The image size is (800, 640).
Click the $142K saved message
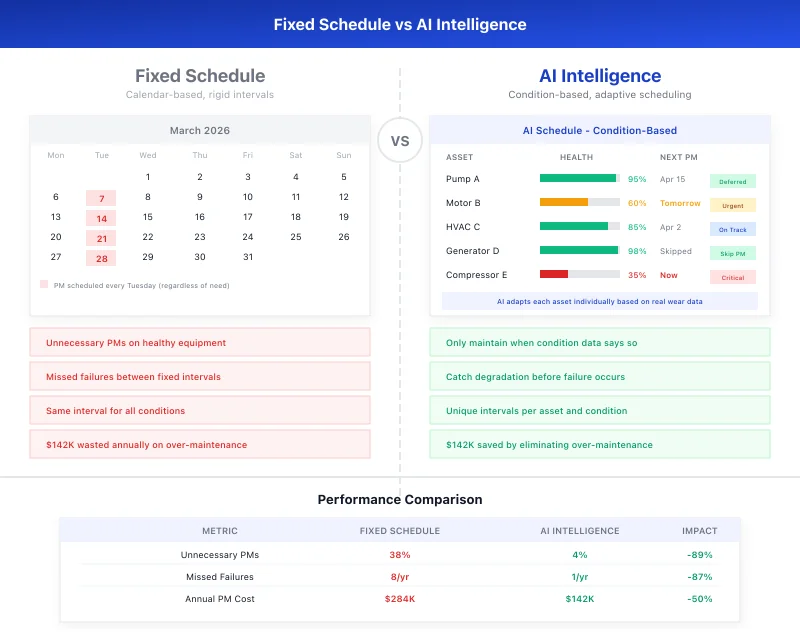point(600,444)
